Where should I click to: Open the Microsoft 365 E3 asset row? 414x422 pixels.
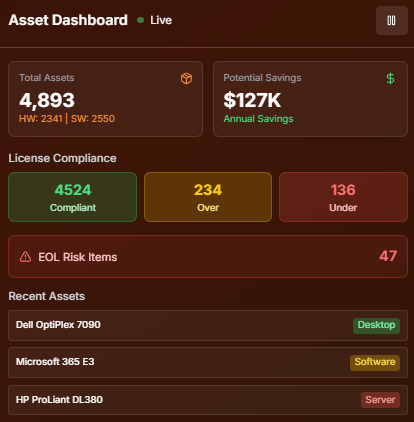pos(208,362)
